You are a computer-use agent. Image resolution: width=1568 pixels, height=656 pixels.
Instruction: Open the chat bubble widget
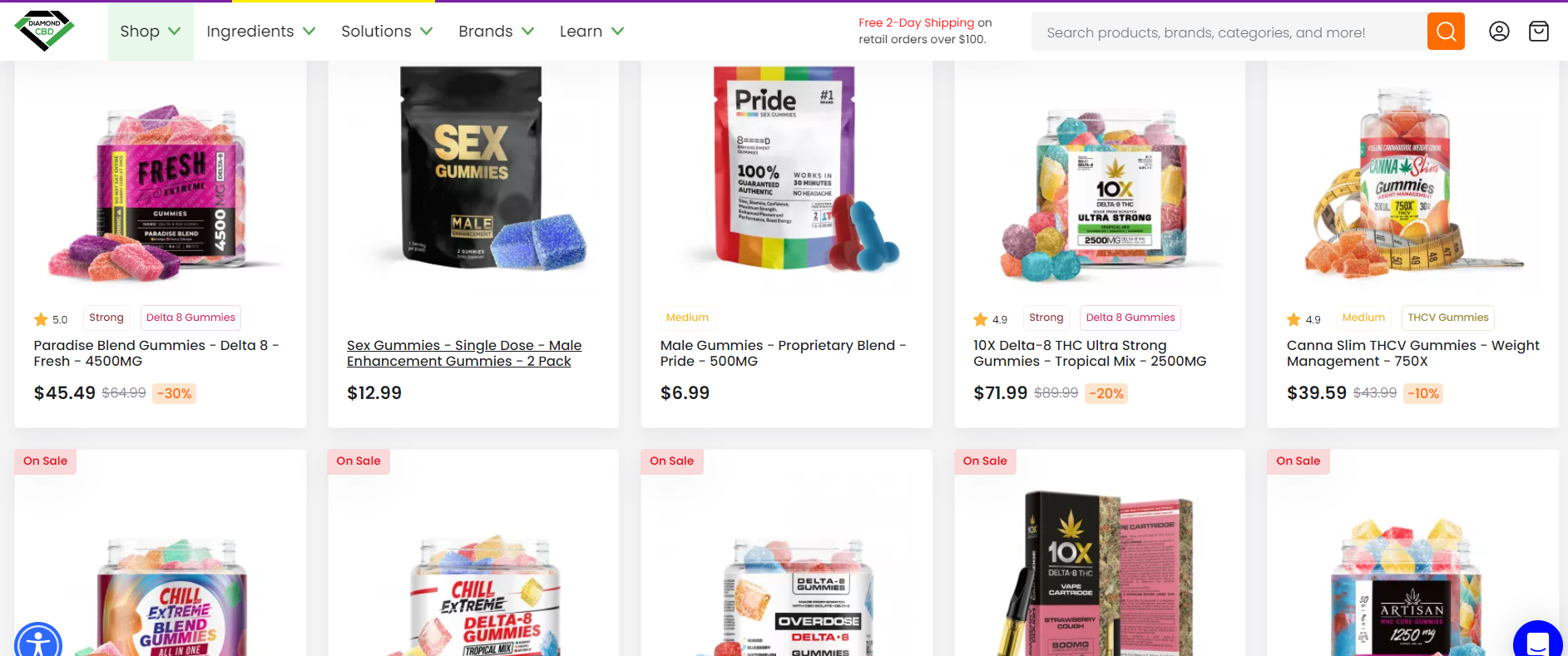(x=1537, y=640)
